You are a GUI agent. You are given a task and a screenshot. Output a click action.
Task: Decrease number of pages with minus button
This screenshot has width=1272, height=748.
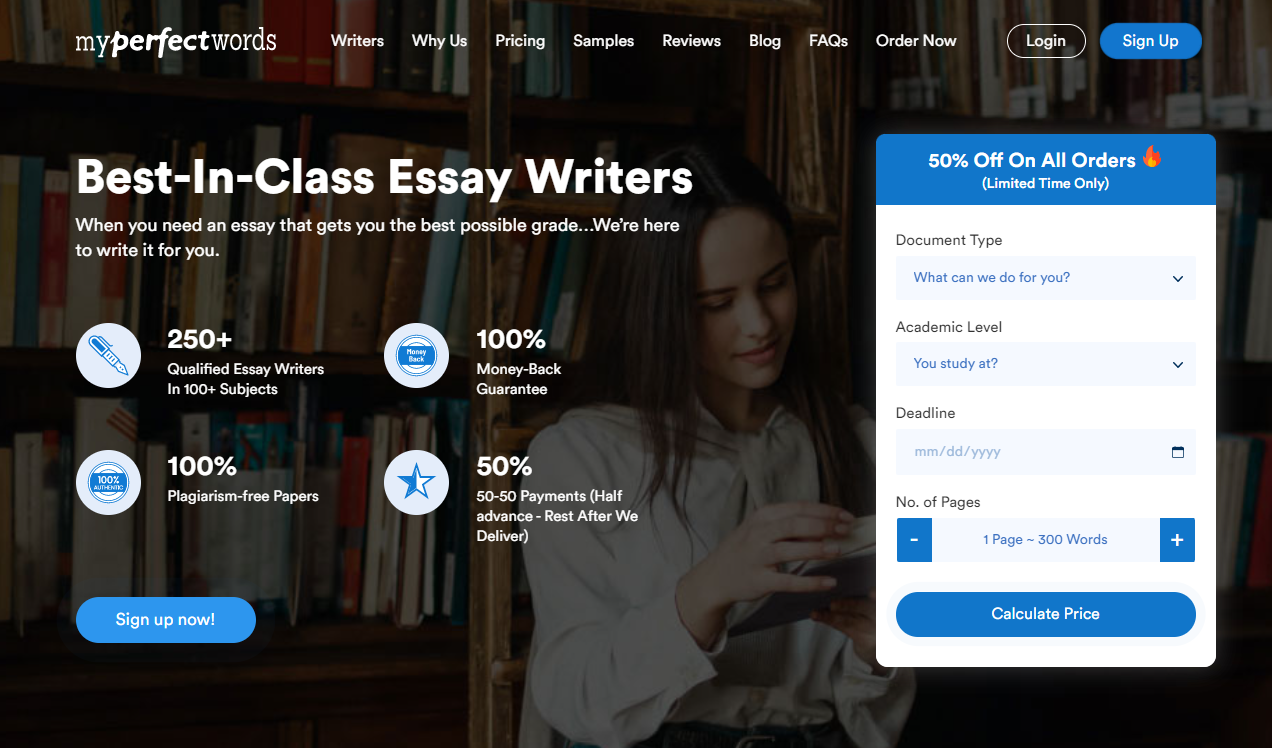pyautogui.click(x=914, y=540)
